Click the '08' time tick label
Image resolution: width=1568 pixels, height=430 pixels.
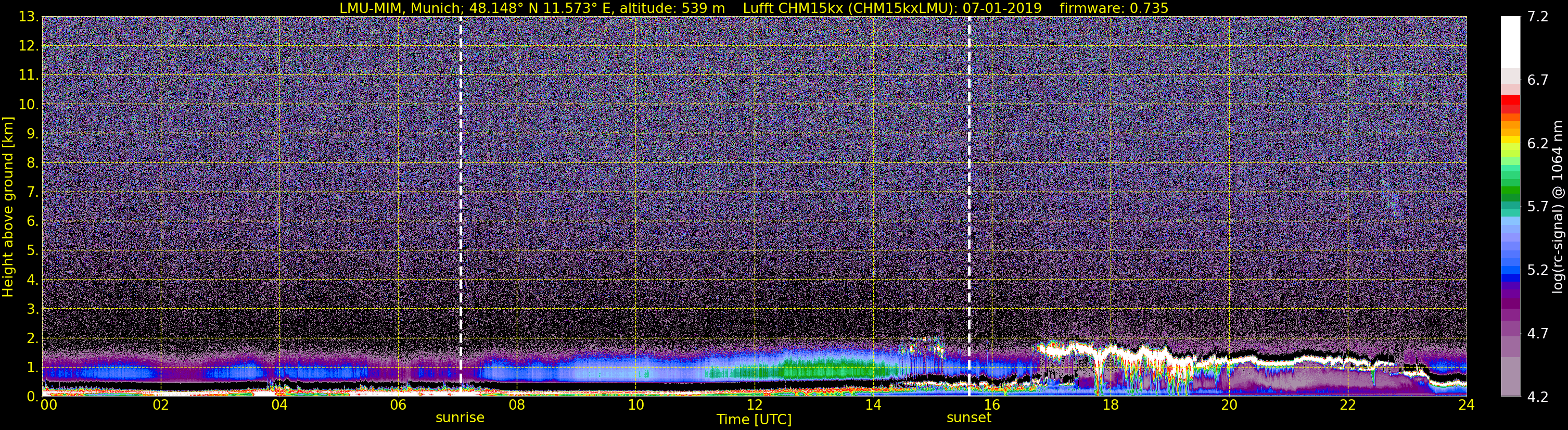click(517, 405)
